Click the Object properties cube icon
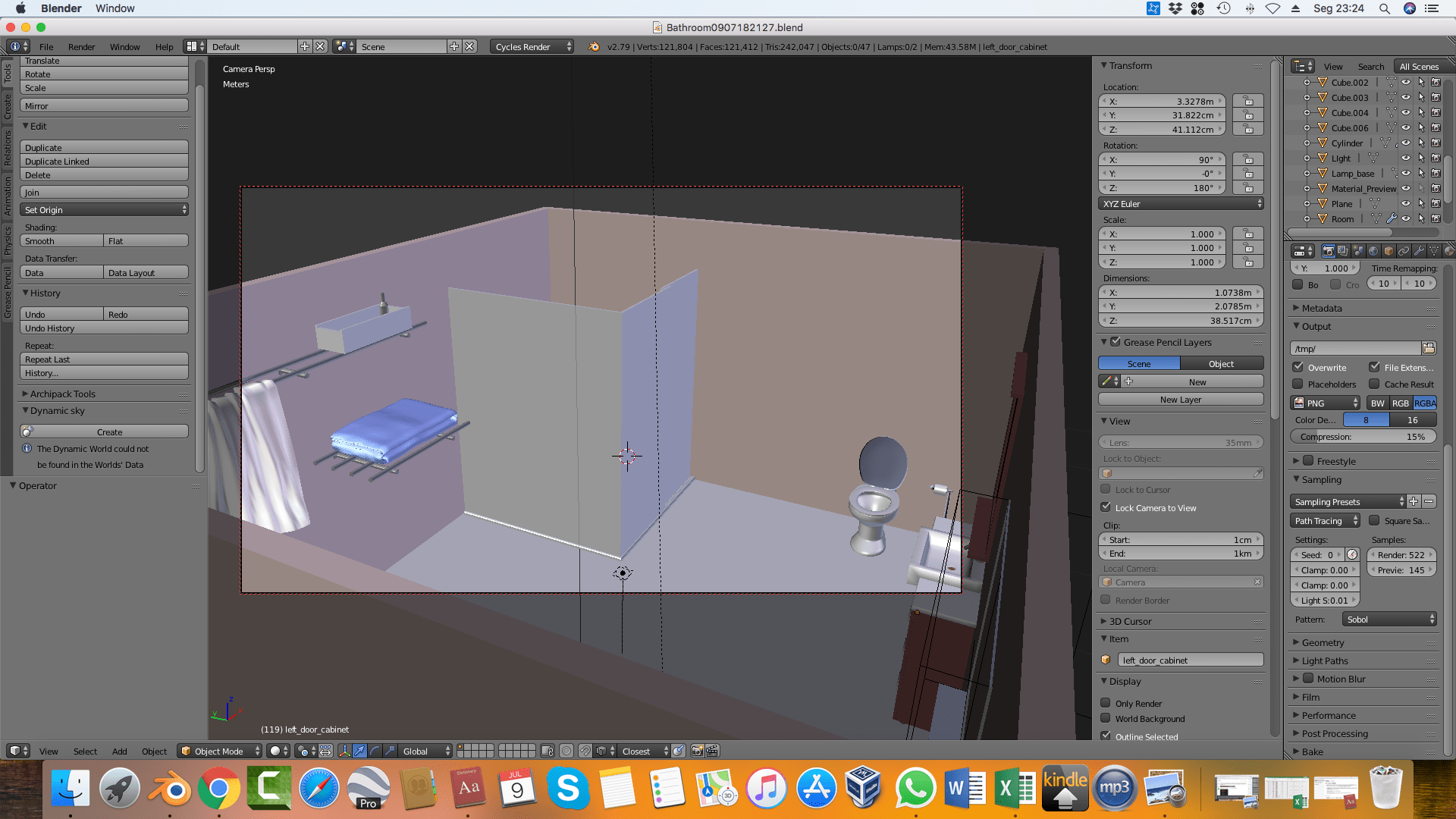This screenshot has width=1456, height=819. click(1389, 251)
